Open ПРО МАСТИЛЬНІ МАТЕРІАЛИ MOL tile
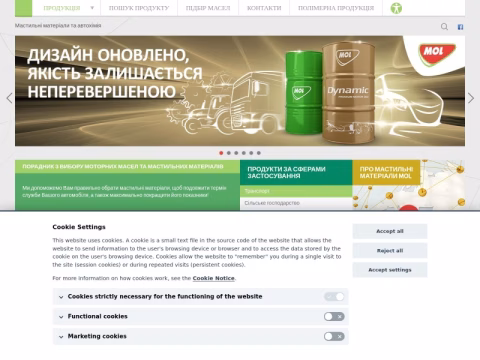 point(386,172)
